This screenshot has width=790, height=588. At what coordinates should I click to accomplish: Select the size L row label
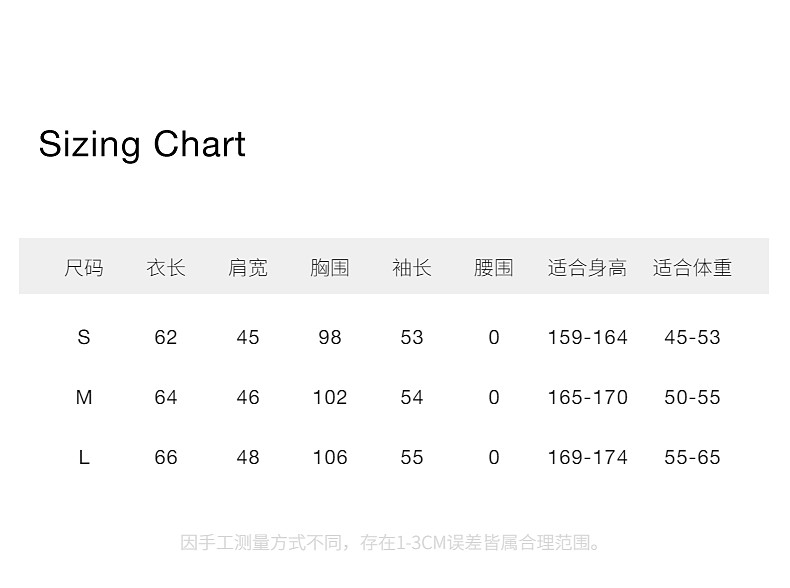coord(84,458)
